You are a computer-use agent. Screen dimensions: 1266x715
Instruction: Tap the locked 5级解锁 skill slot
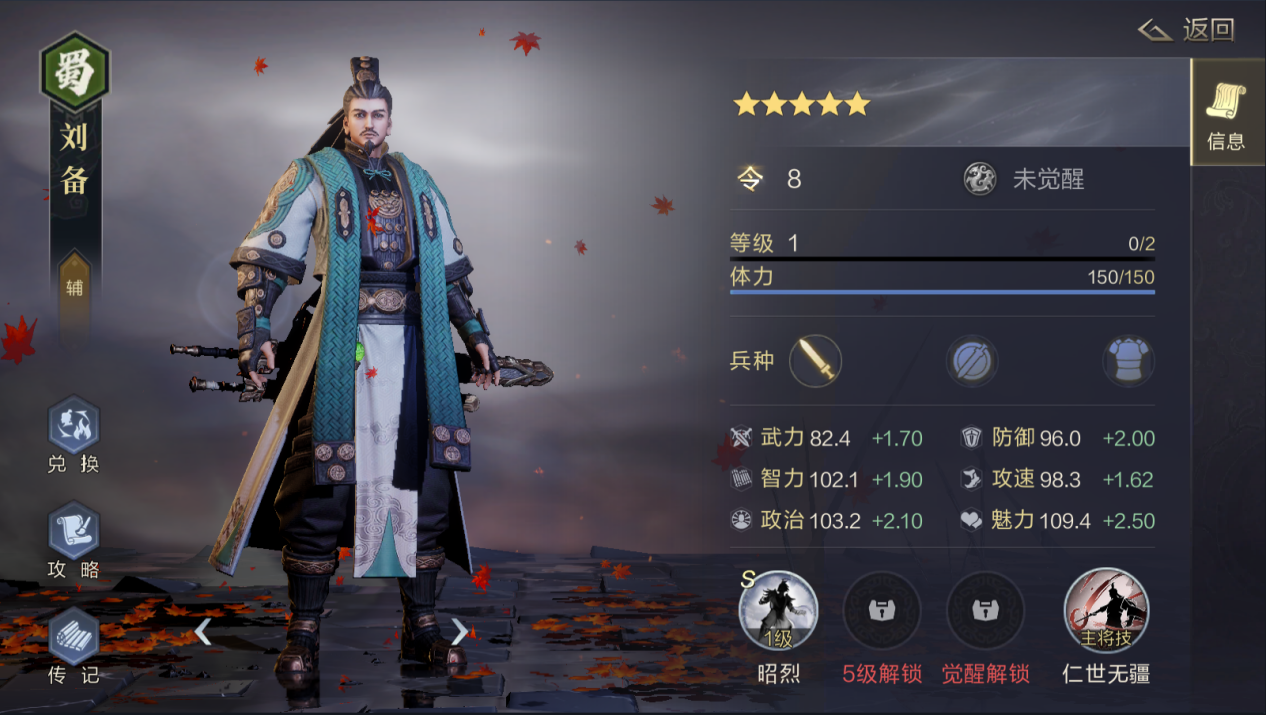[x=881, y=611]
